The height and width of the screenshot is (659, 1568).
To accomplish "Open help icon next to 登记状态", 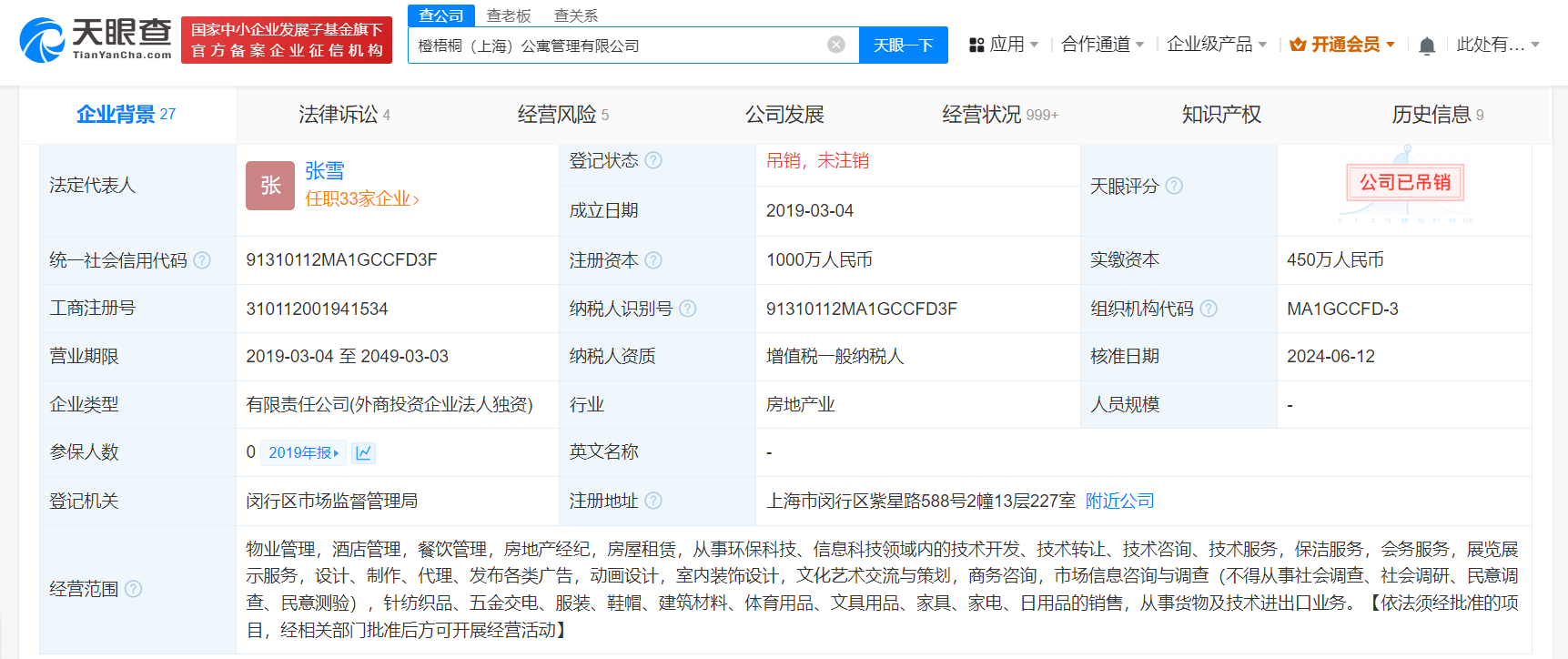I will (653, 160).
